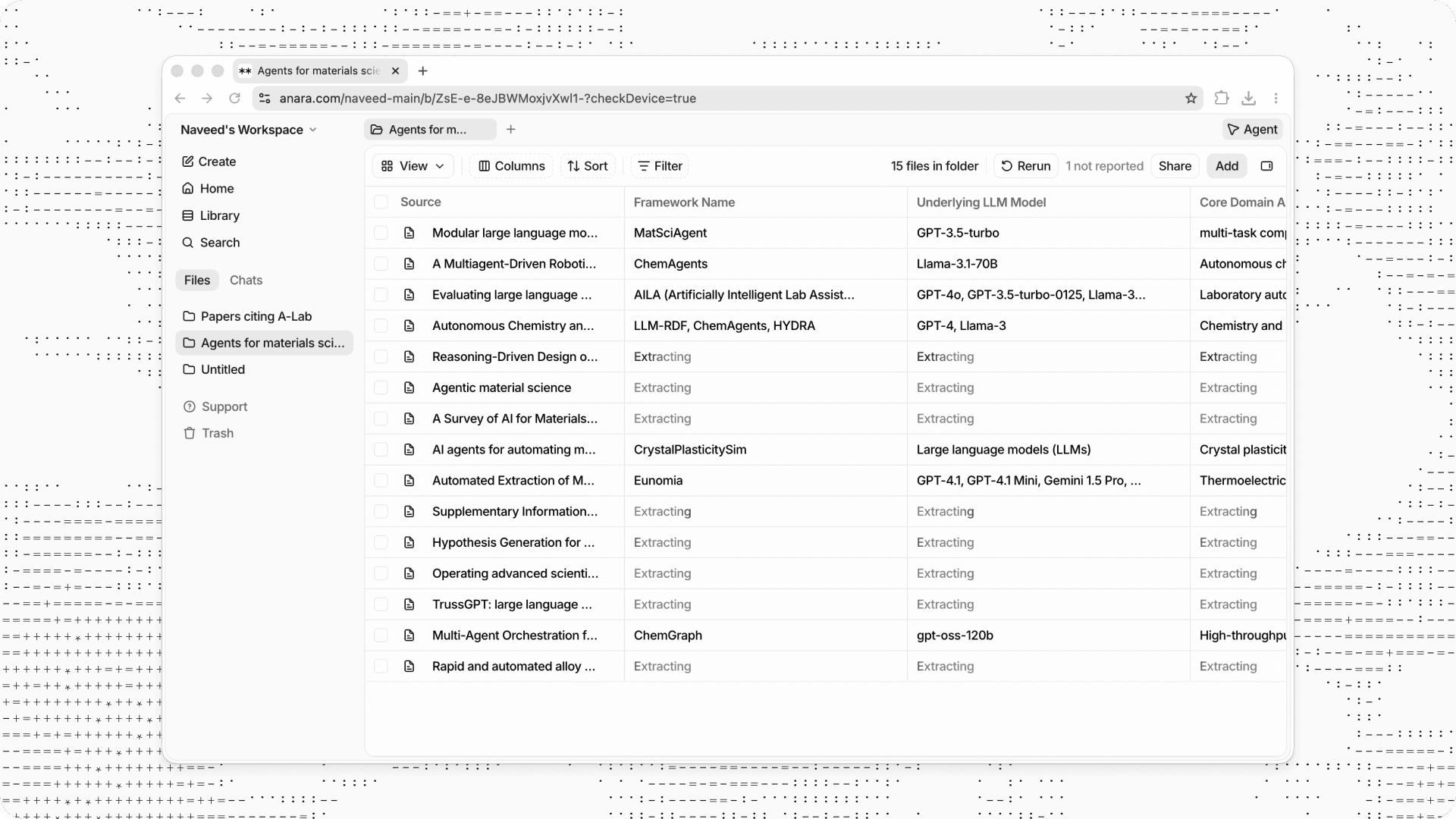Viewport: 1456px width, 819px height.
Task: Add a new folder tab with plus icon
Action: click(511, 130)
